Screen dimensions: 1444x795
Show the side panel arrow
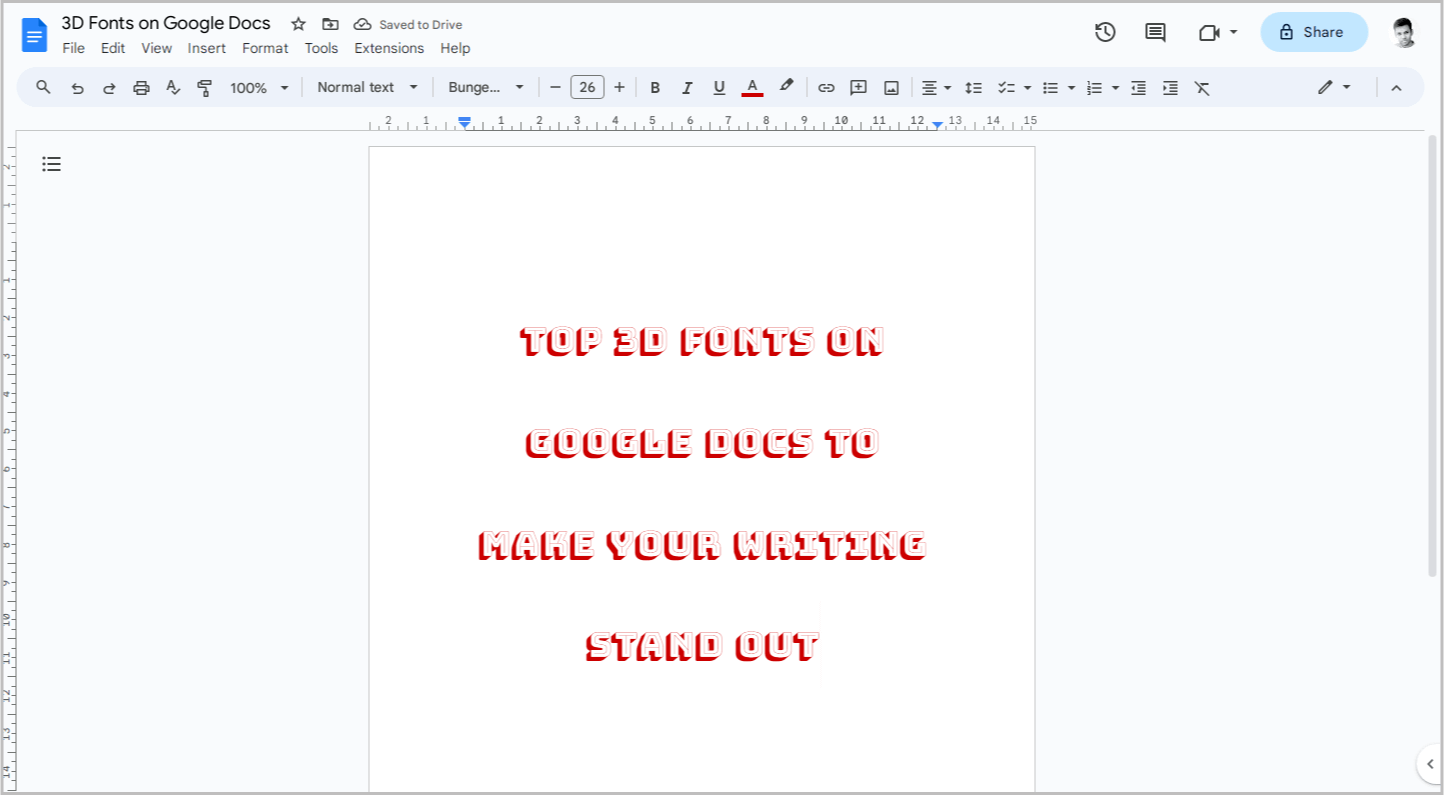(1430, 764)
